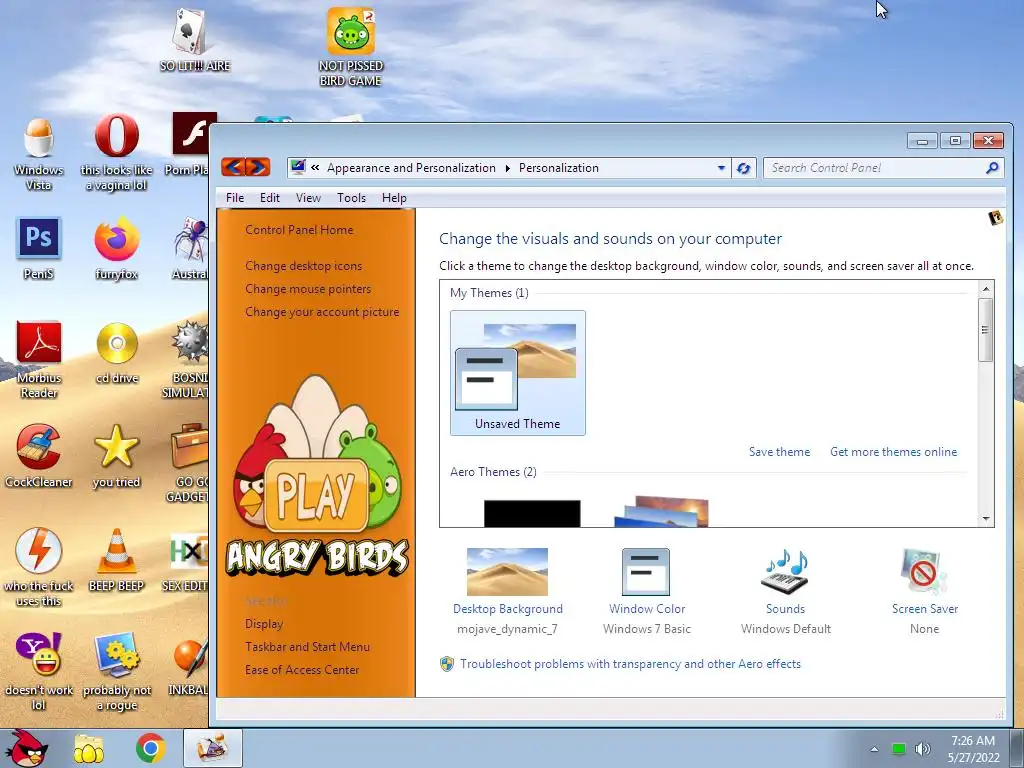Open Desktop Background settings
Image resolution: width=1024 pixels, height=768 pixels.
click(507, 591)
